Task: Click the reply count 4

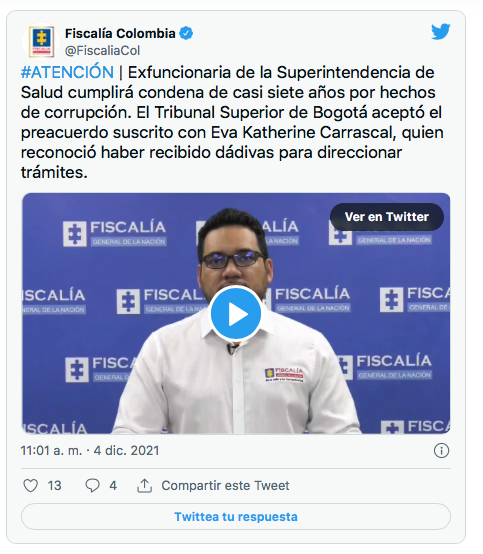Action: (x=113, y=486)
